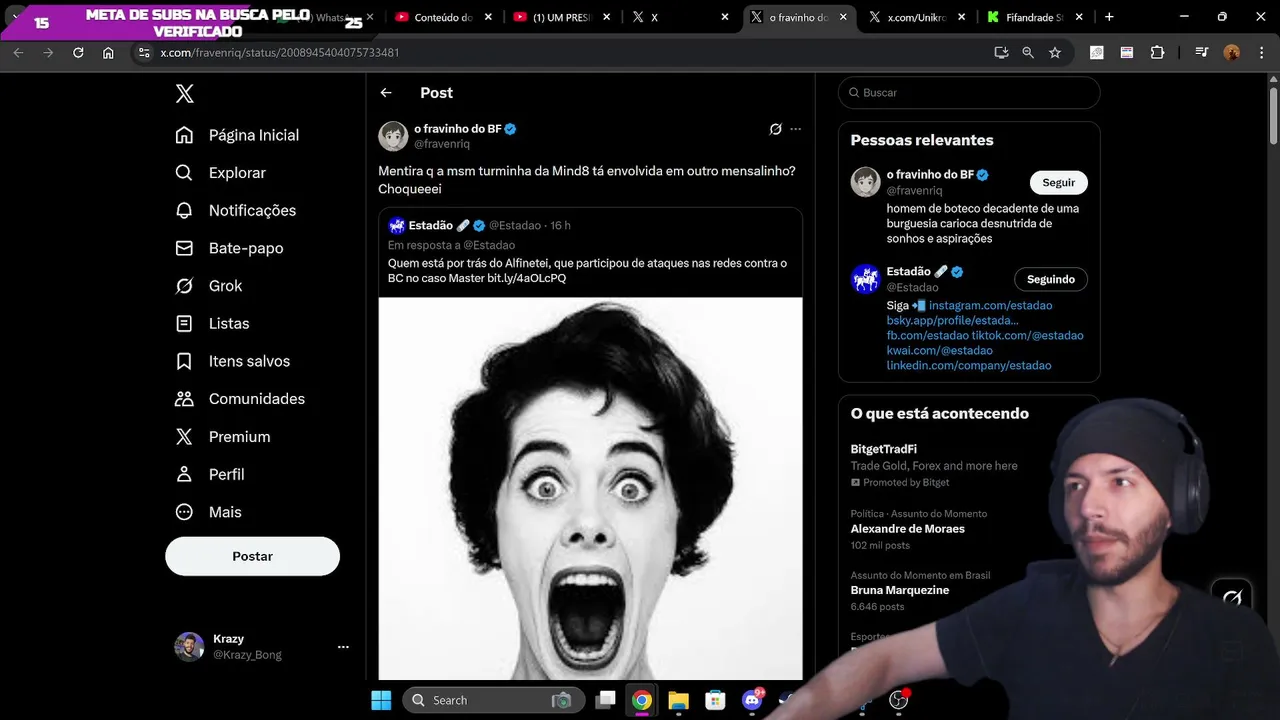Follow o fravinho do BF with Seguir
The image size is (1280, 720).
tap(1058, 183)
